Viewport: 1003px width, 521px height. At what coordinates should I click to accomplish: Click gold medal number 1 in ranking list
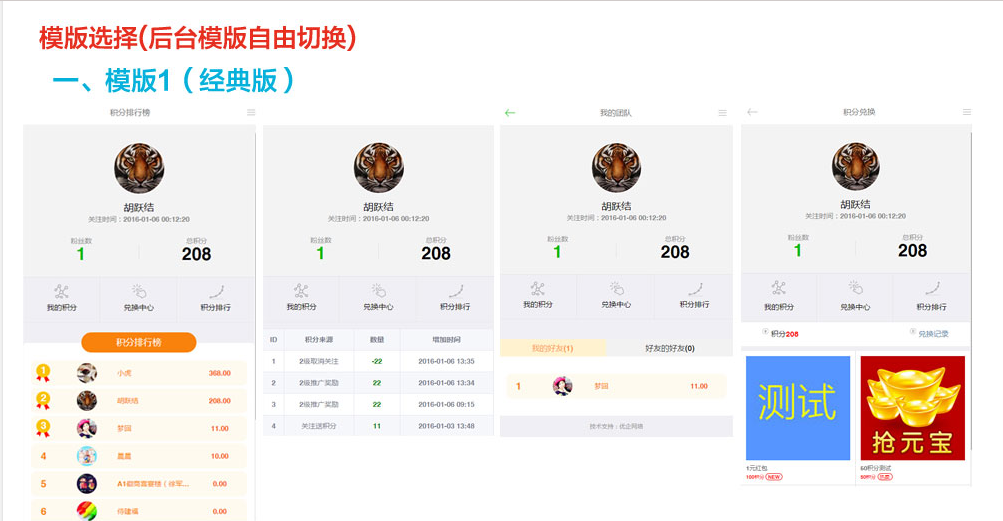point(43,373)
